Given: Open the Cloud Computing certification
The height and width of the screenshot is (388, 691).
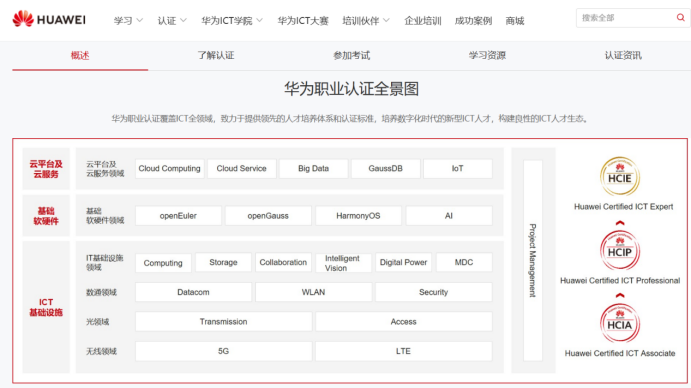Looking at the screenshot, I should tap(170, 168).
